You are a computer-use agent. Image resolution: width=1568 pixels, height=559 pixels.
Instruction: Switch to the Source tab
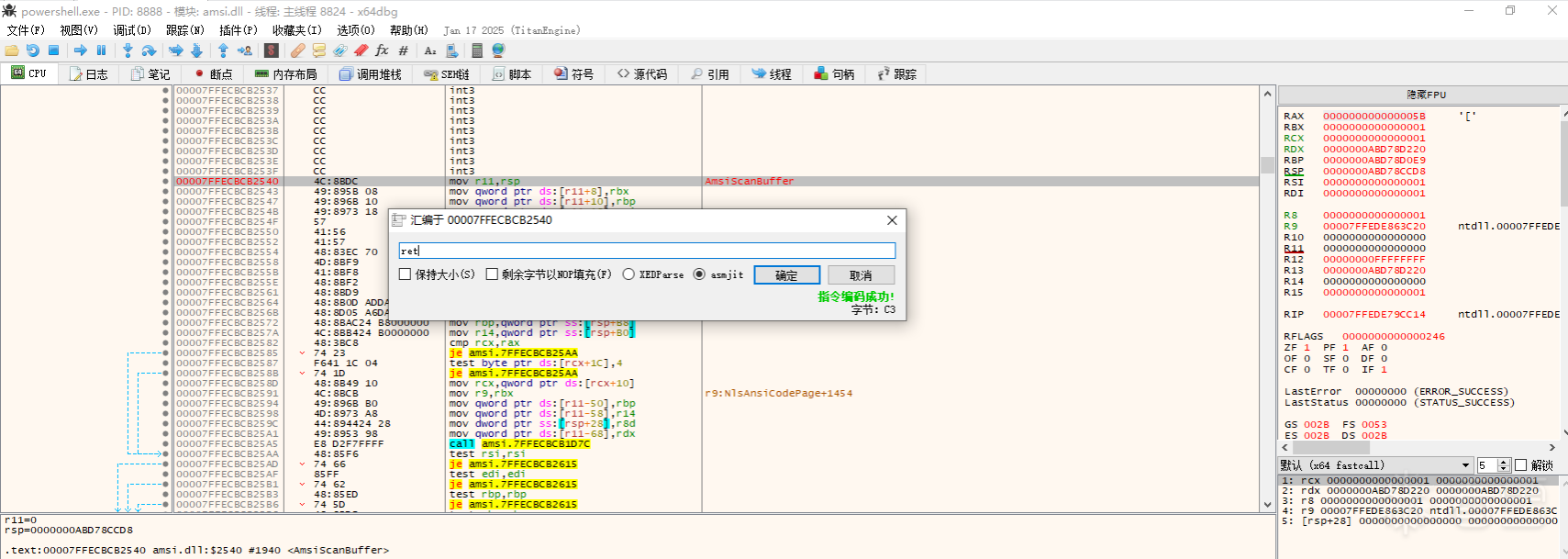pos(642,74)
